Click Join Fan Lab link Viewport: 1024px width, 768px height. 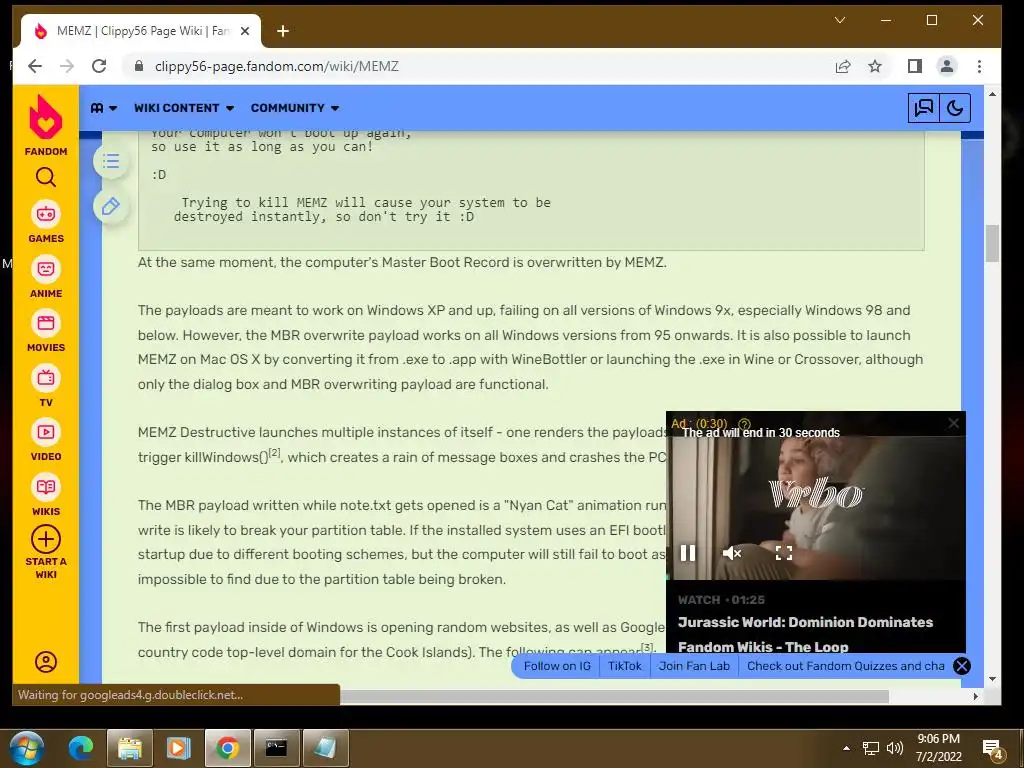tap(694, 666)
